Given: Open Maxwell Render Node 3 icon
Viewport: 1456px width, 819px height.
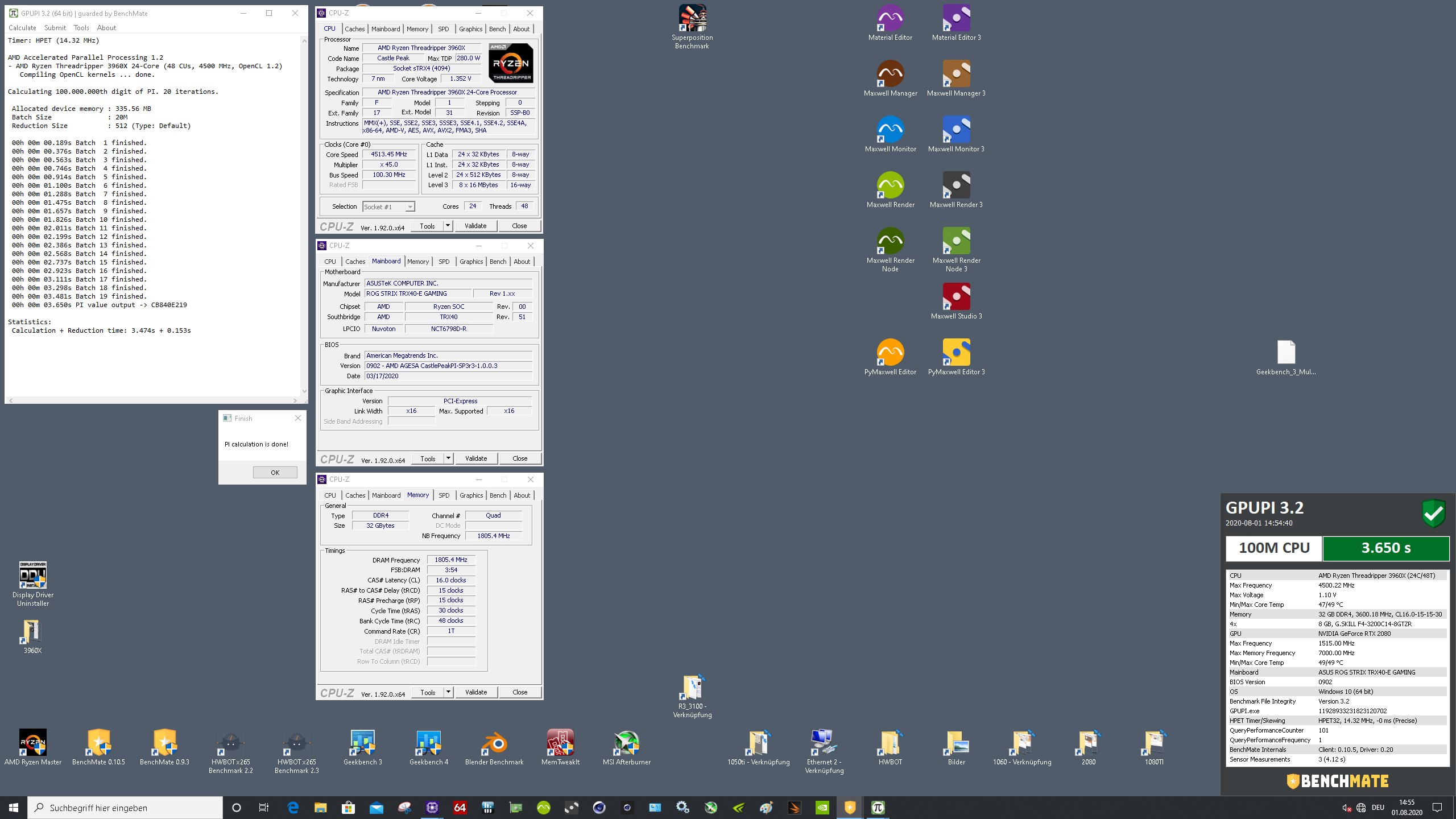Looking at the screenshot, I should click(x=956, y=250).
